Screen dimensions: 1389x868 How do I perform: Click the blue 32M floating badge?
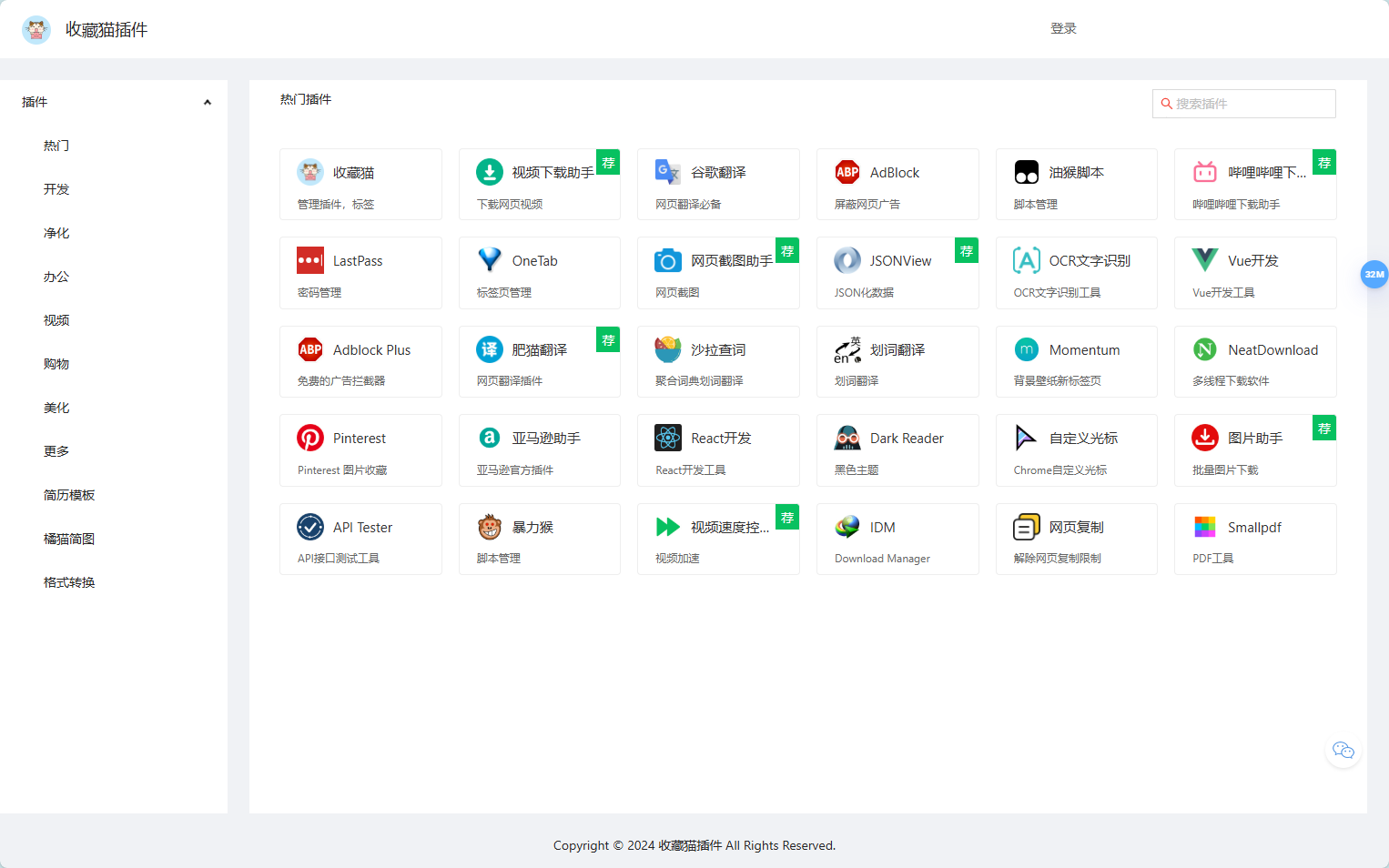(x=1374, y=274)
